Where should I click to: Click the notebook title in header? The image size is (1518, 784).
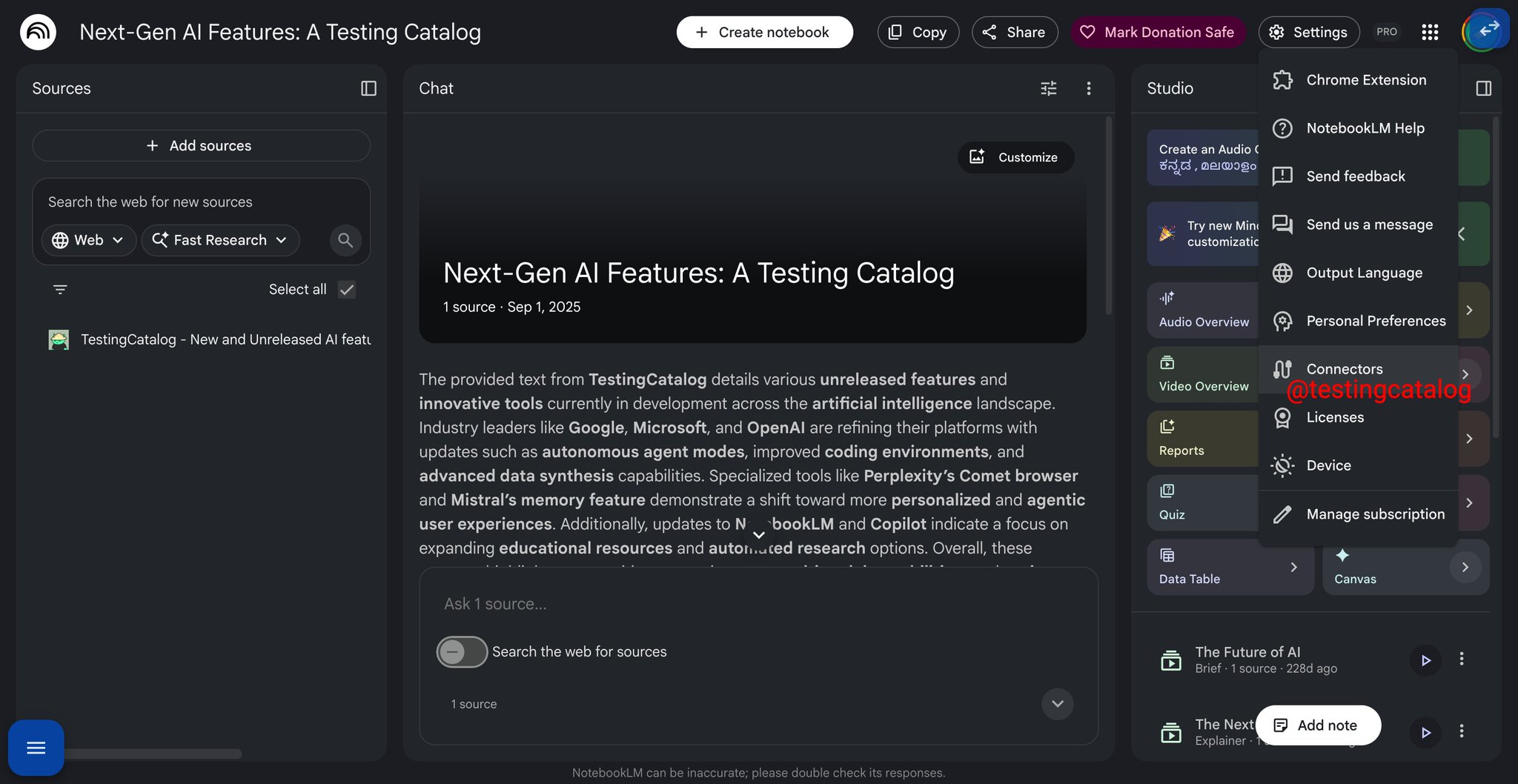click(x=280, y=32)
